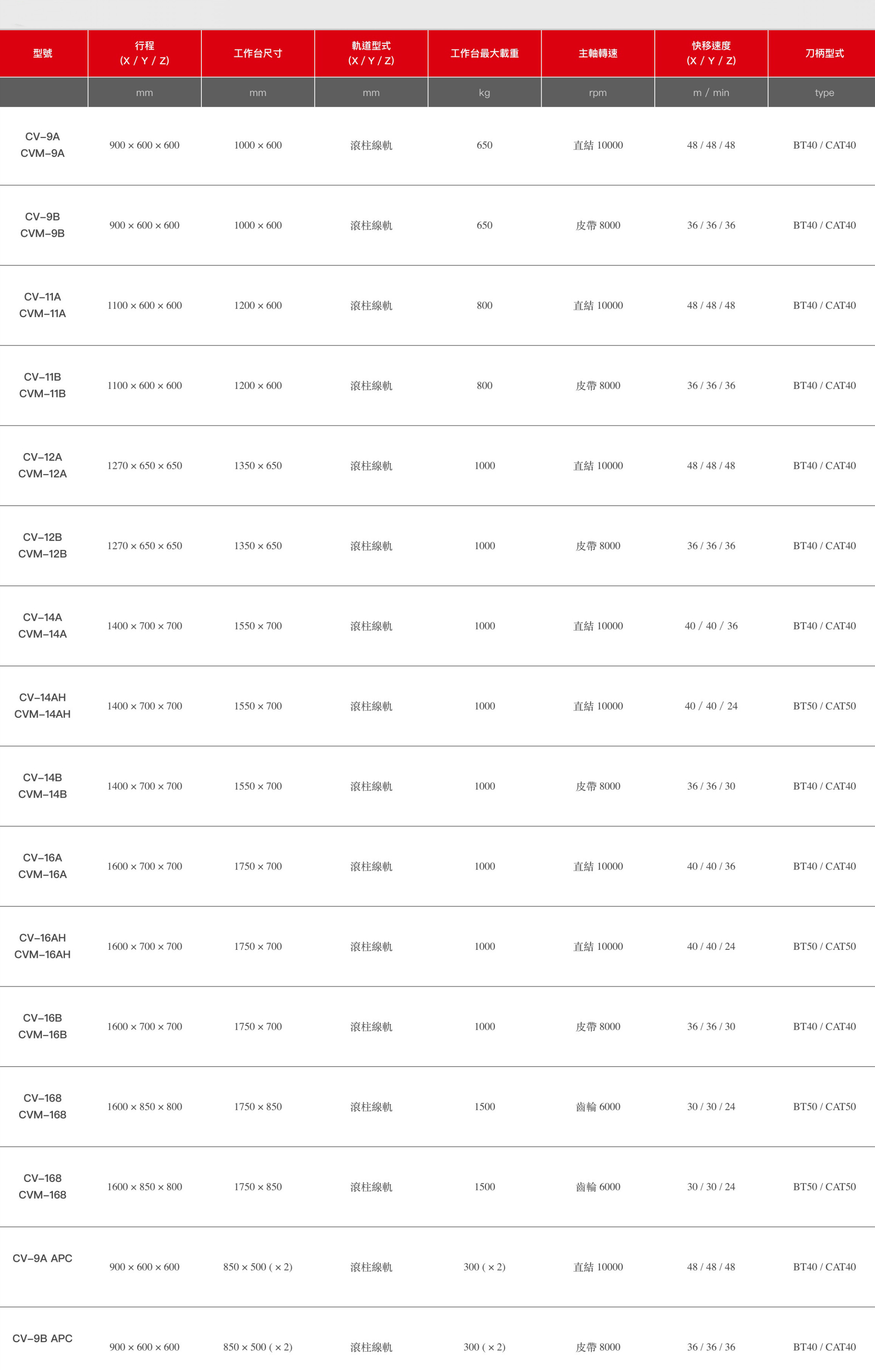The height and width of the screenshot is (1372, 875).
Task: Click the 40 / 40 / 24 speed for CV-14AH
Action: click(711, 706)
